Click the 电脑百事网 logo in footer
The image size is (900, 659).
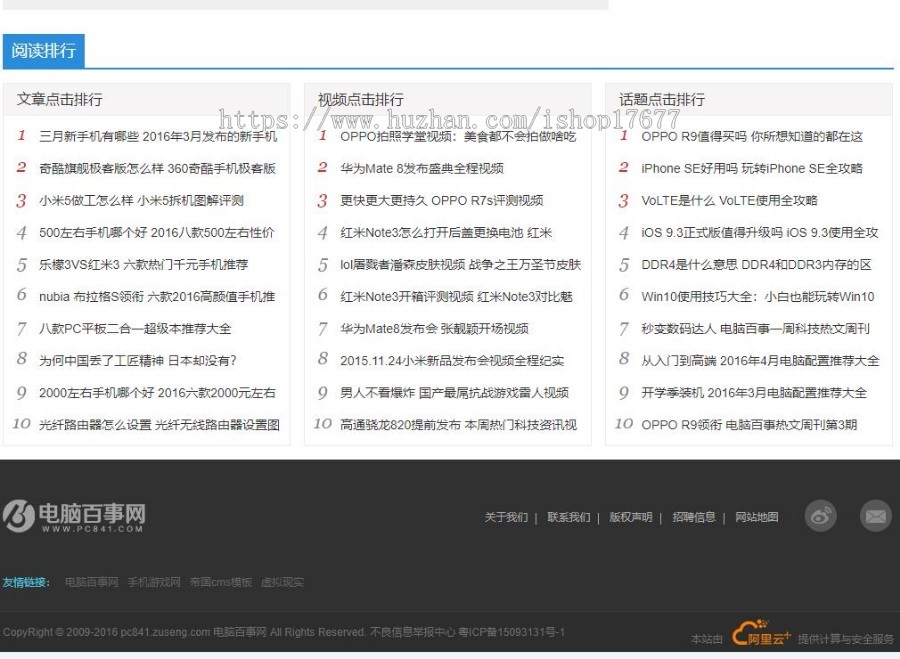(73, 516)
